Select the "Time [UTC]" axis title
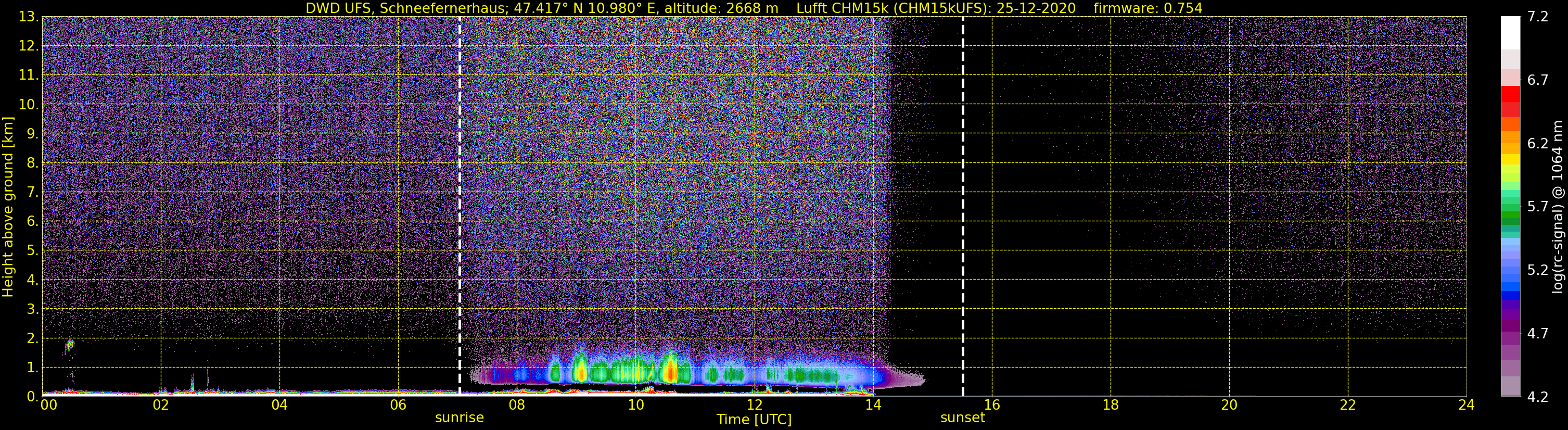This screenshot has height=430, width=1568. 754,420
